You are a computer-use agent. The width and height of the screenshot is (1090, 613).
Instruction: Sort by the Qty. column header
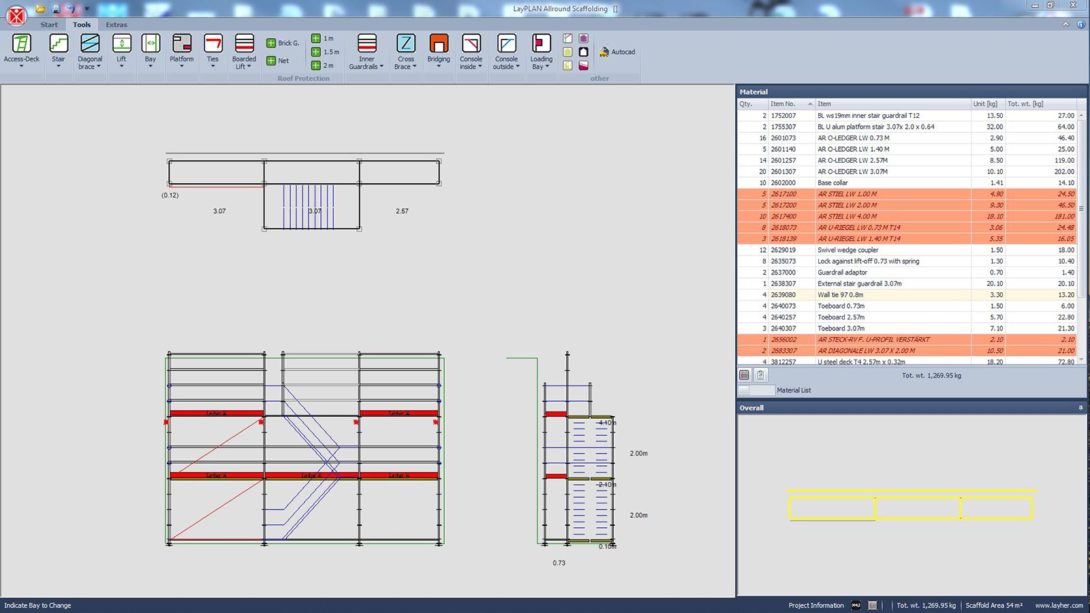coord(752,104)
